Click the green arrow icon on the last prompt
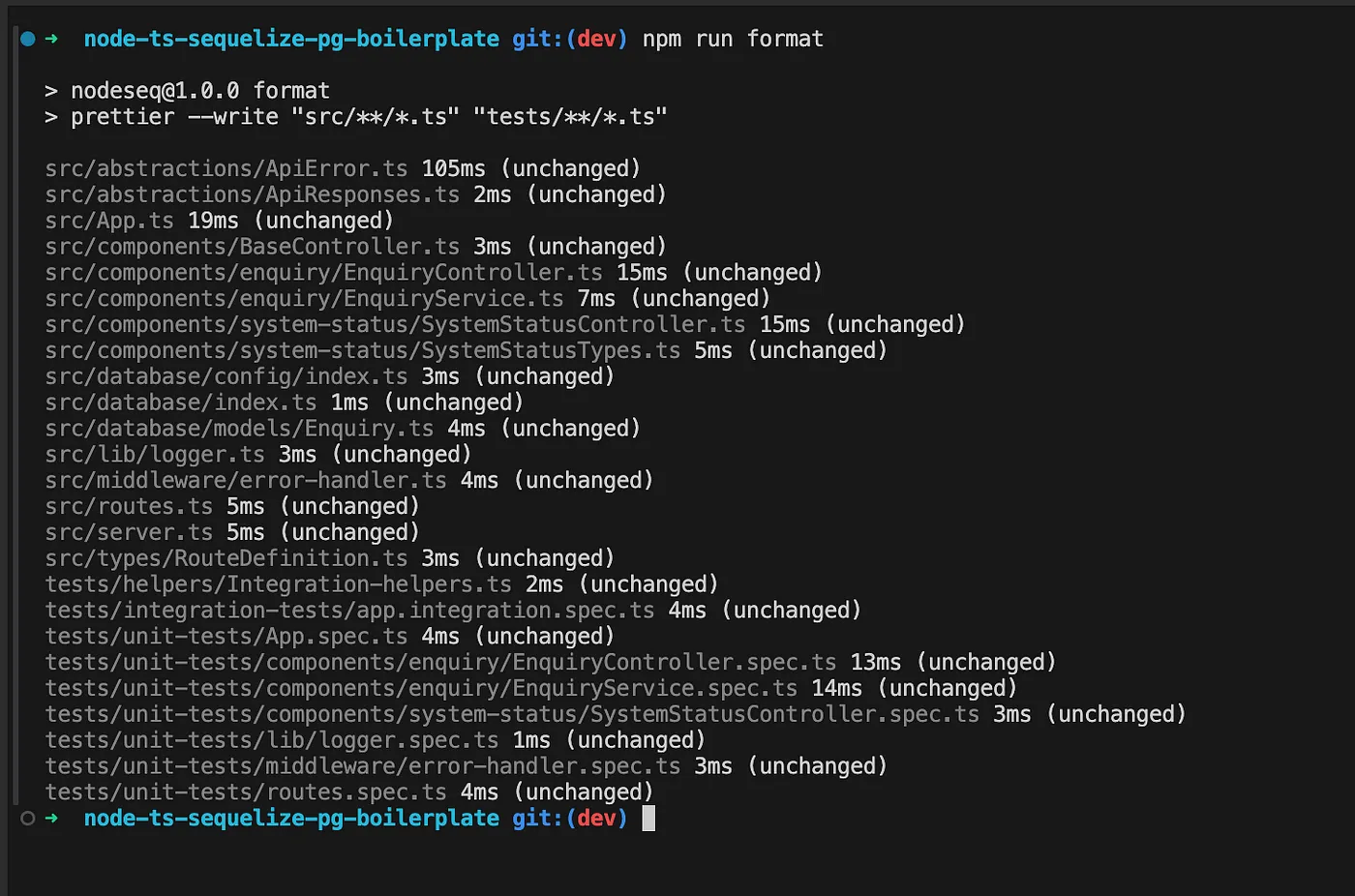Viewport: 1355px width, 896px height. tap(50, 818)
